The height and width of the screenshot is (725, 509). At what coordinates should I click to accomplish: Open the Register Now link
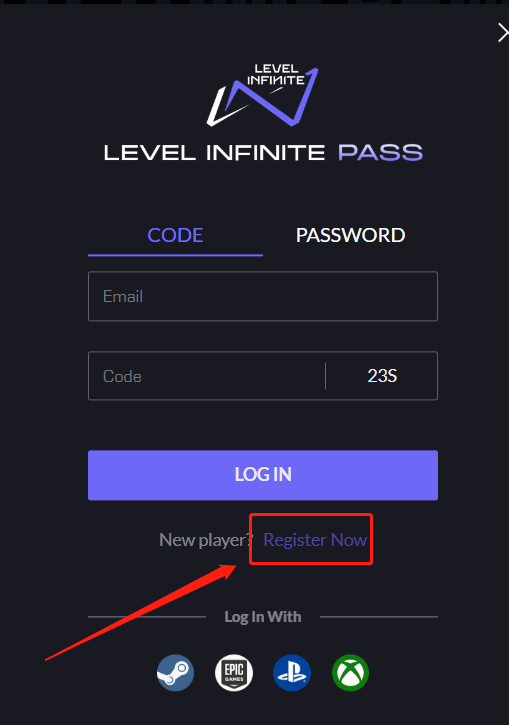click(315, 540)
